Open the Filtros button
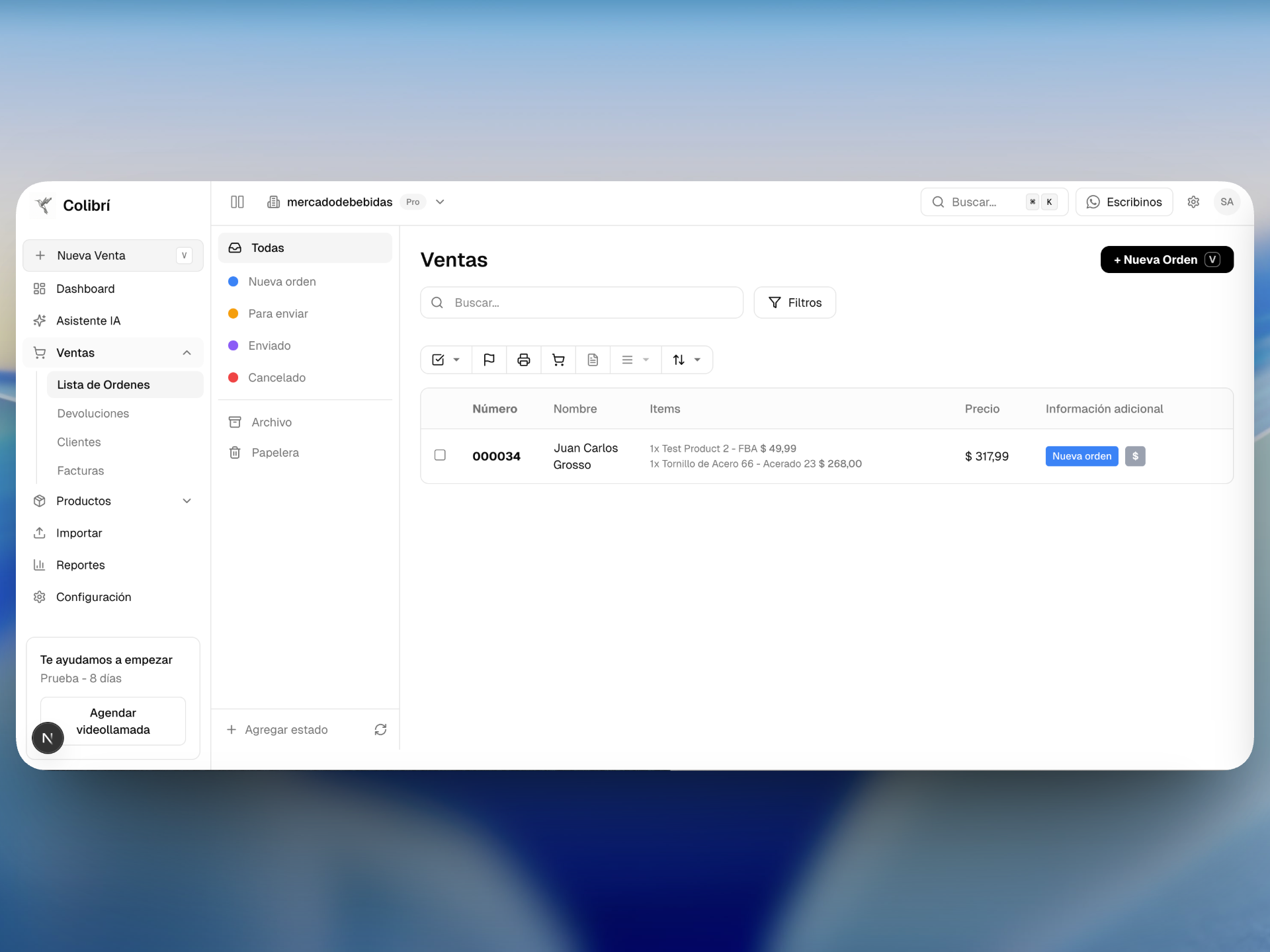 pyautogui.click(x=794, y=302)
